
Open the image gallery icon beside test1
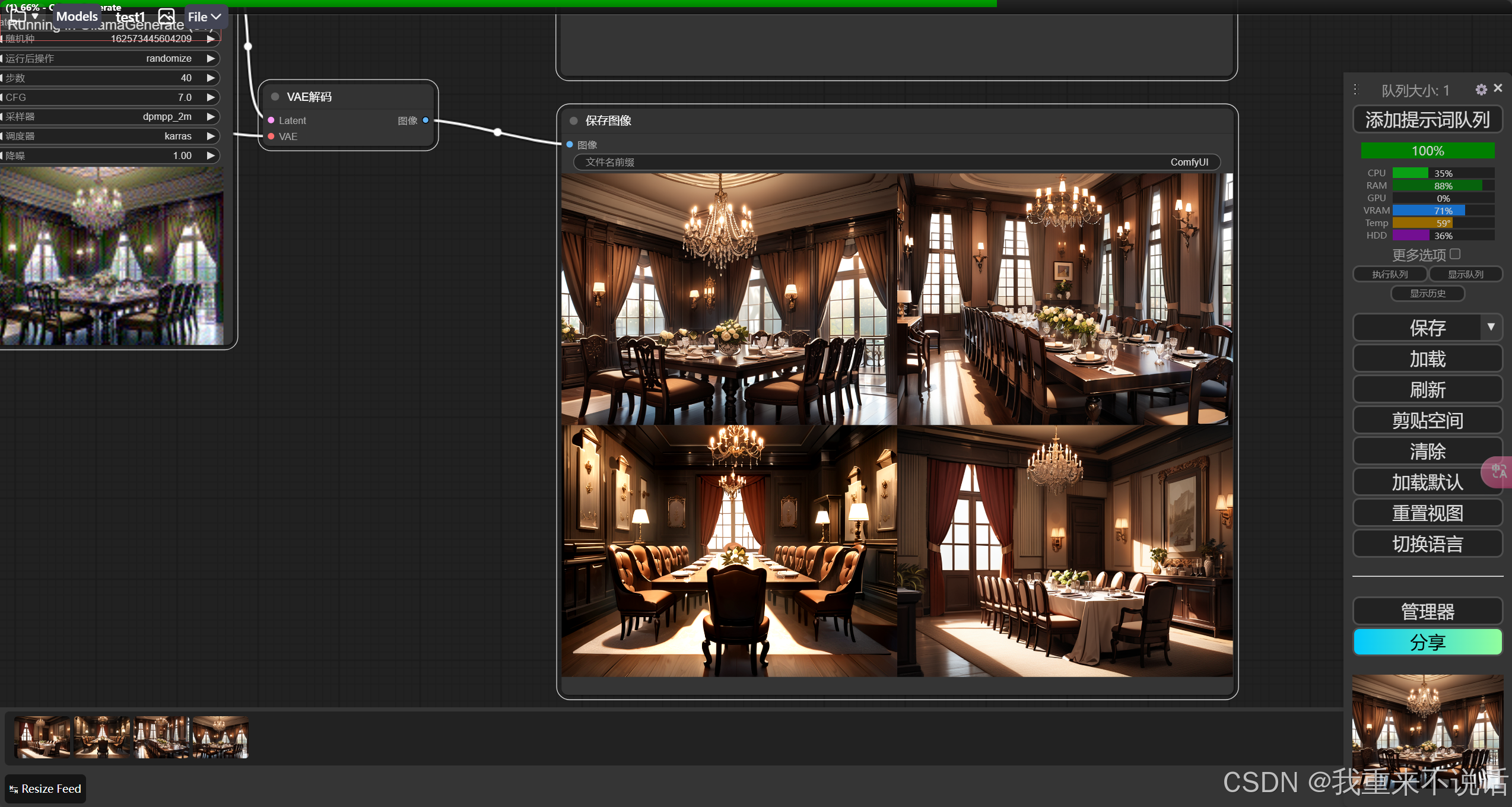coord(167,16)
